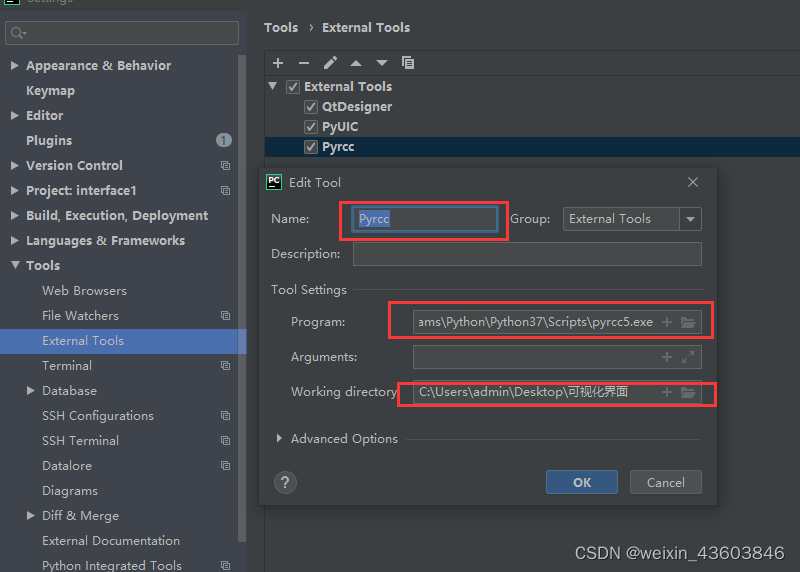Click the search magnifier icon in settings

[18, 33]
